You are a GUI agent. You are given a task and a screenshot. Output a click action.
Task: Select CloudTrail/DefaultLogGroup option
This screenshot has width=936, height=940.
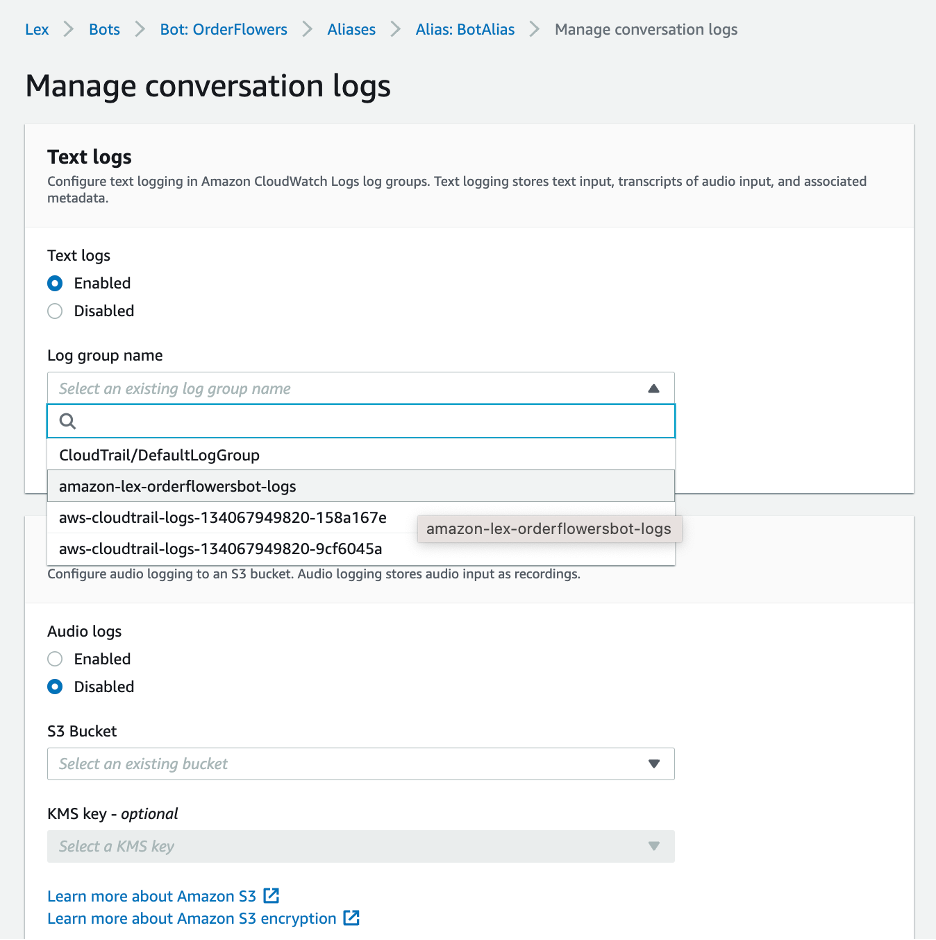pyautogui.click(x=160, y=455)
